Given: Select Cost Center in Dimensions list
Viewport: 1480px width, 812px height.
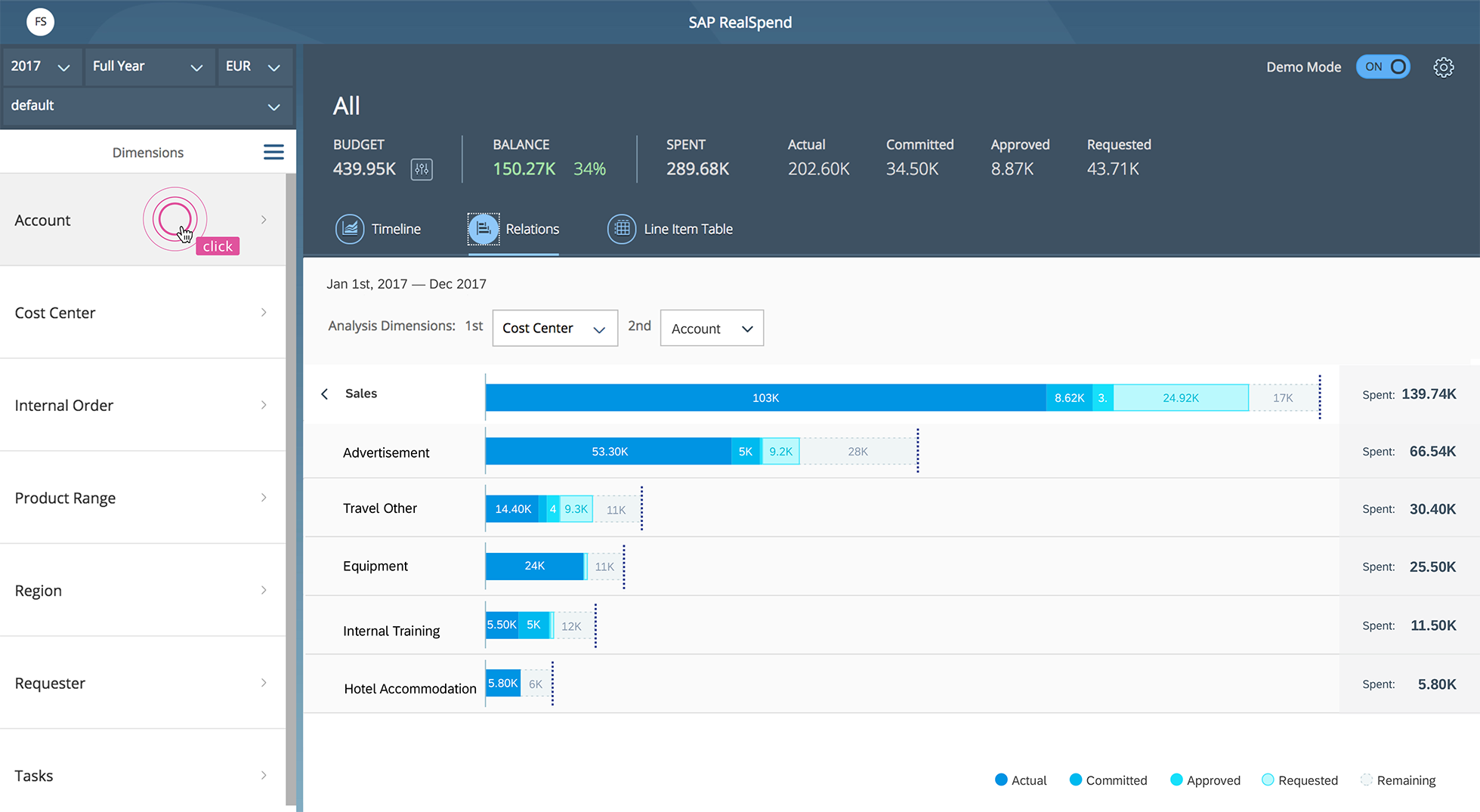Looking at the screenshot, I should pyautogui.click(x=143, y=313).
